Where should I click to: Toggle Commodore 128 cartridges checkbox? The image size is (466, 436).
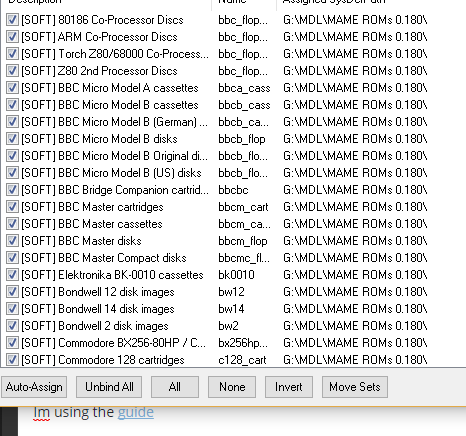12,360
